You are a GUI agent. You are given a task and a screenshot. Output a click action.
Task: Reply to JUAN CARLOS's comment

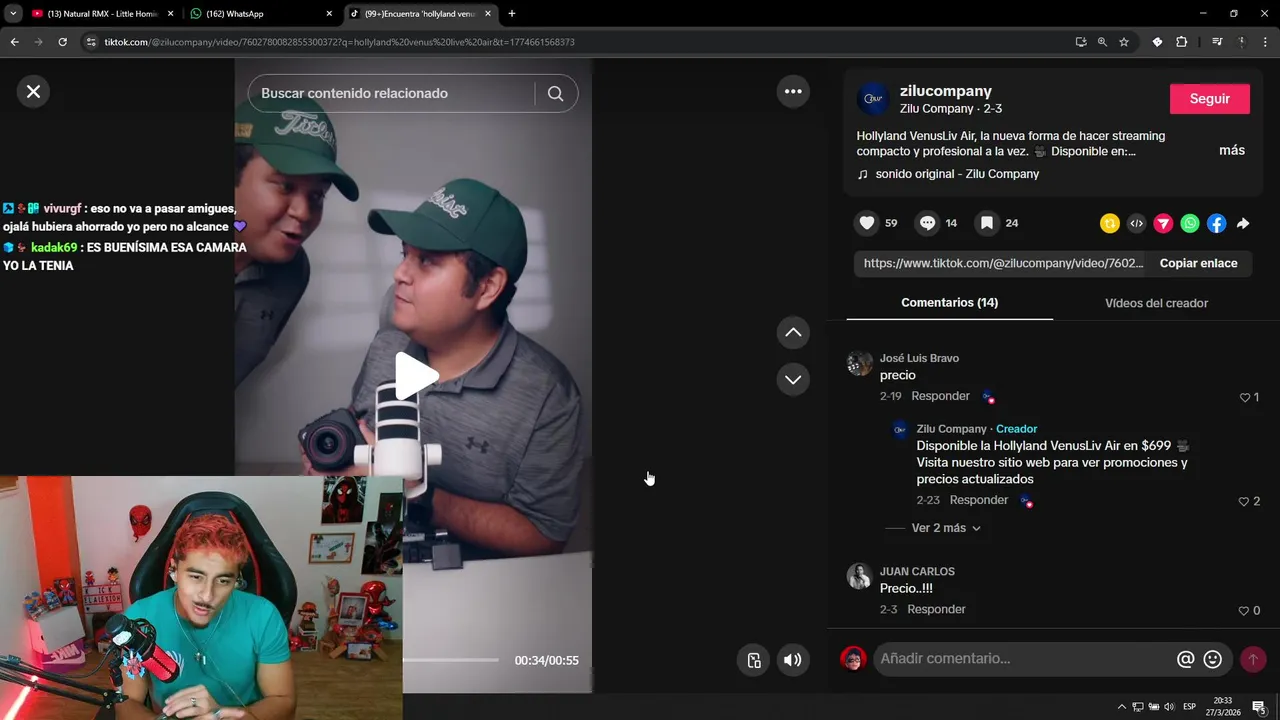click(x=936, y=609)
